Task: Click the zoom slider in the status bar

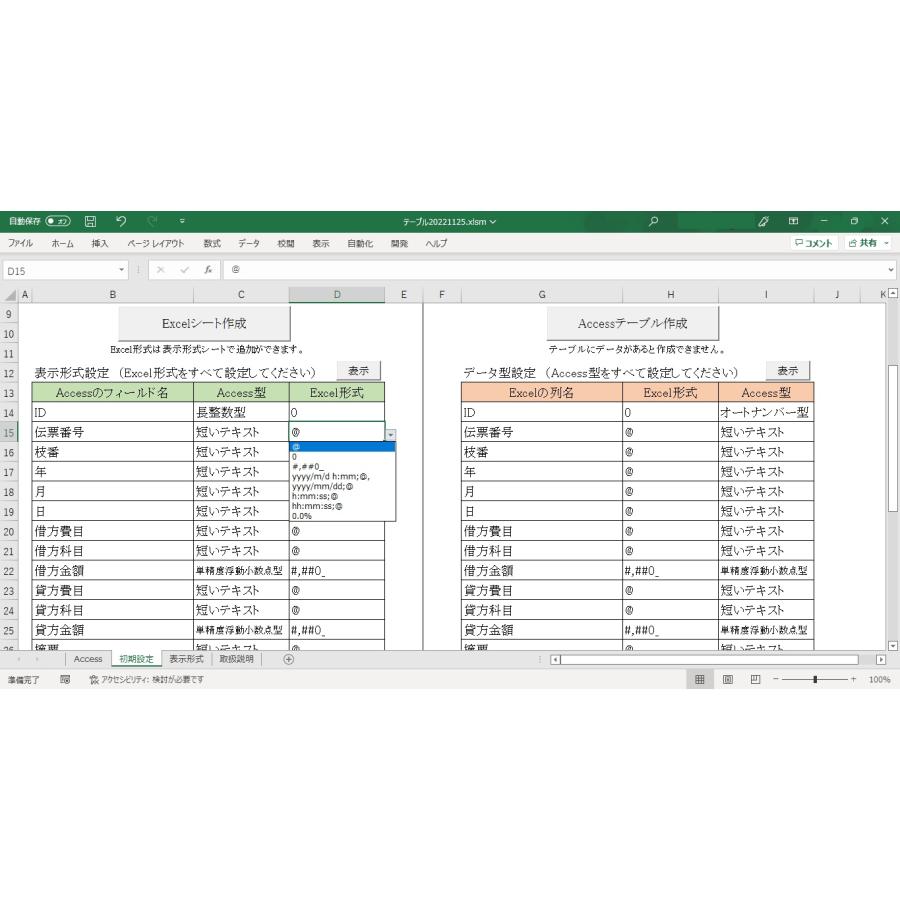Action: coord(815,680)
